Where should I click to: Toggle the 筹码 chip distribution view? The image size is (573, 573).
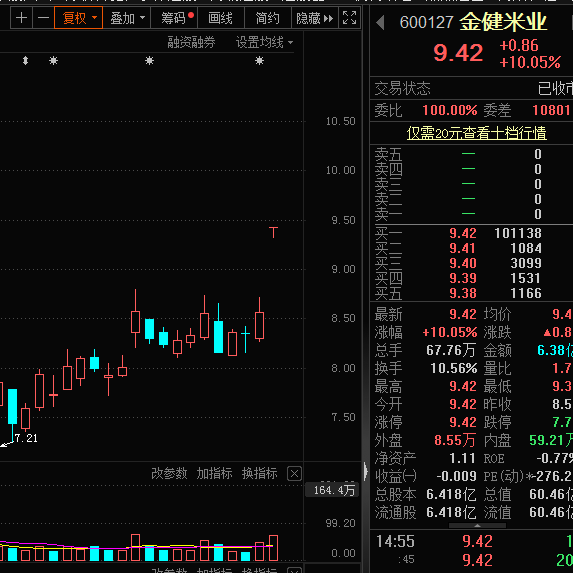pos(174,18)
